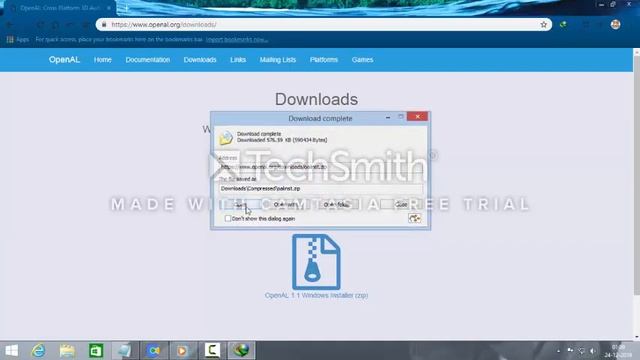
Task: Open File Explorer from taskbar
Action: coord(67,350)
